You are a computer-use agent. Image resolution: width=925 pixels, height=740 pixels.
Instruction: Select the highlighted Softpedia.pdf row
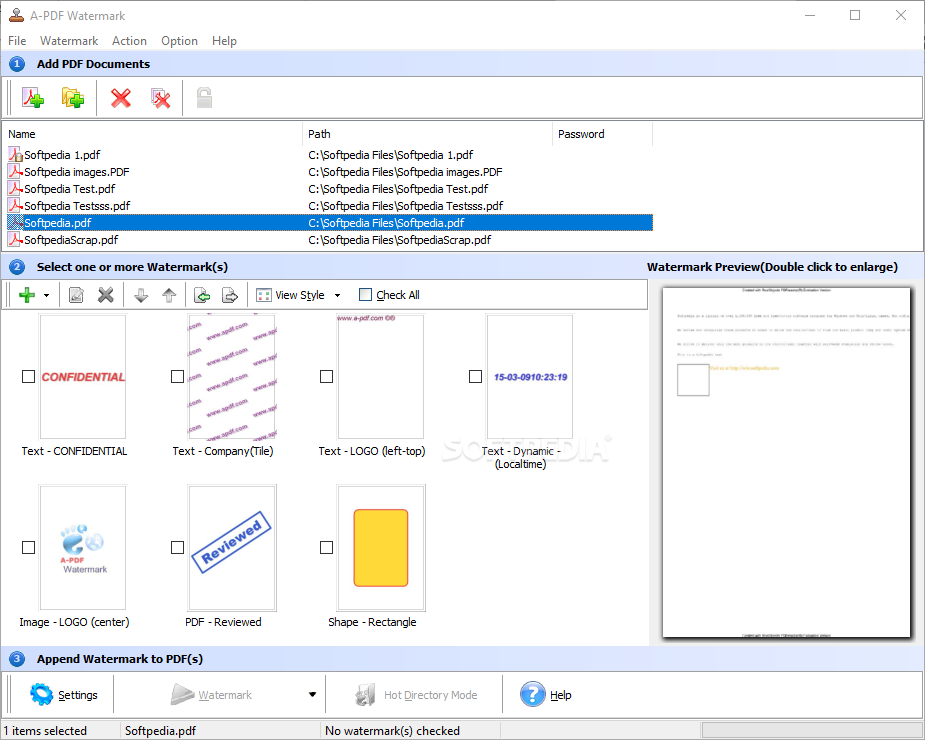(329, 222)
